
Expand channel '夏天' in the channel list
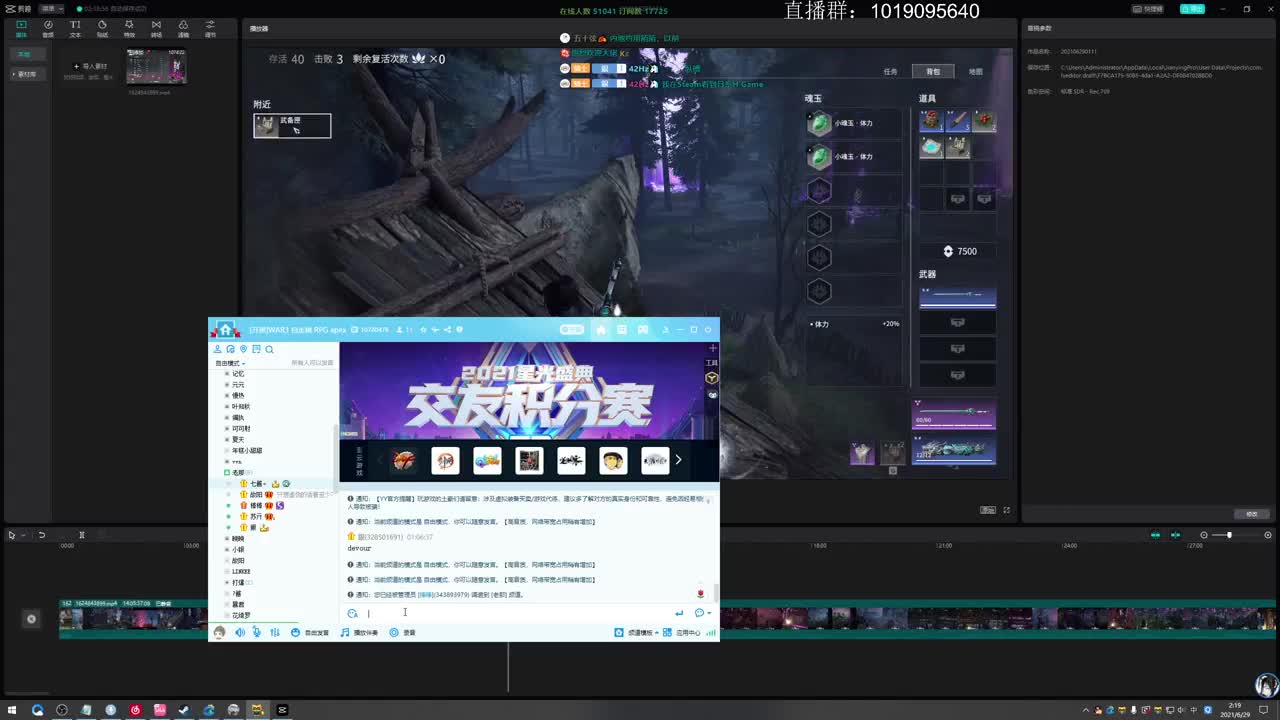pyautogui.click(x=227, y=439)
